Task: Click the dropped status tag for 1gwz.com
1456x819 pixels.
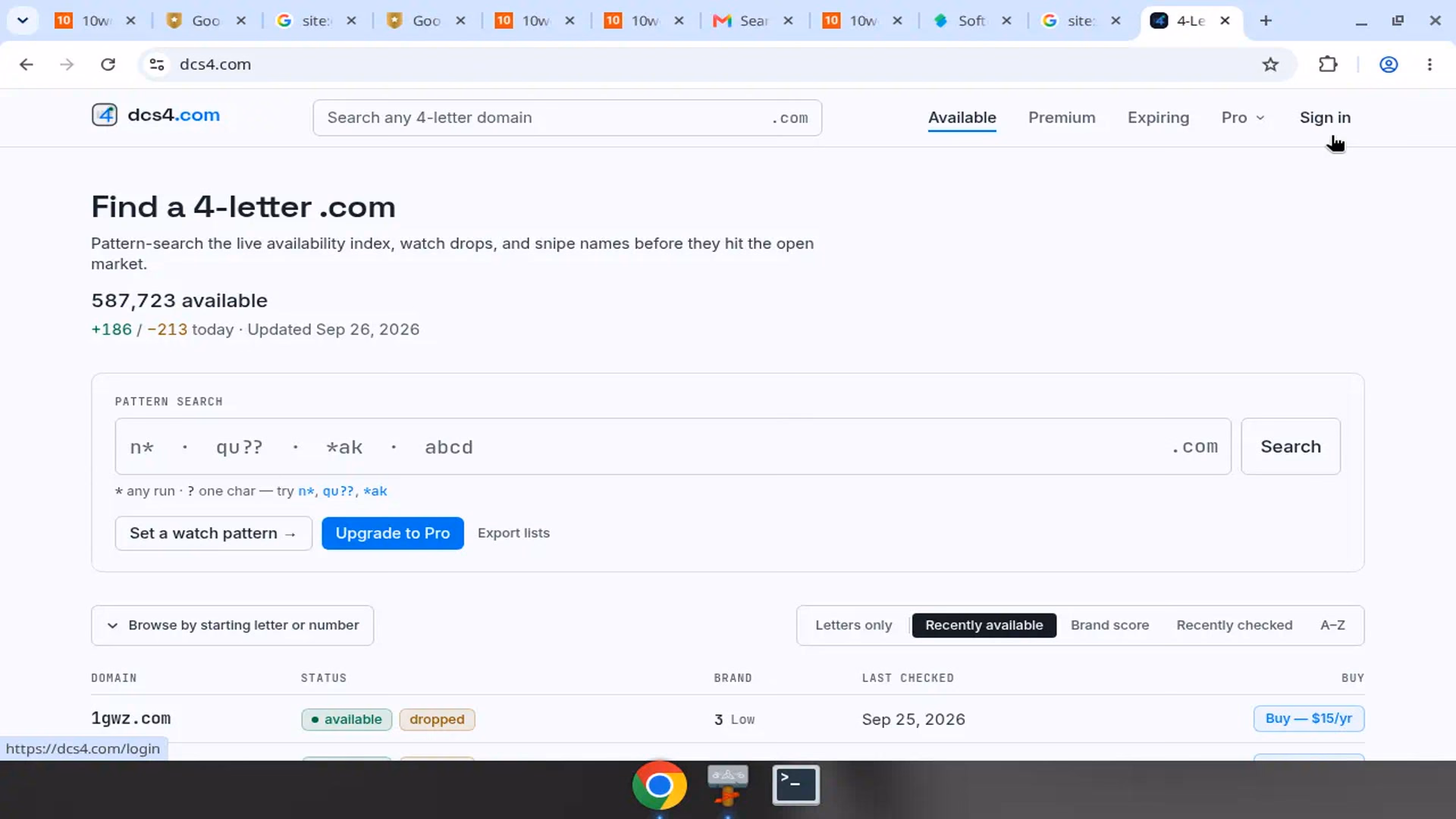Action: 437,720
